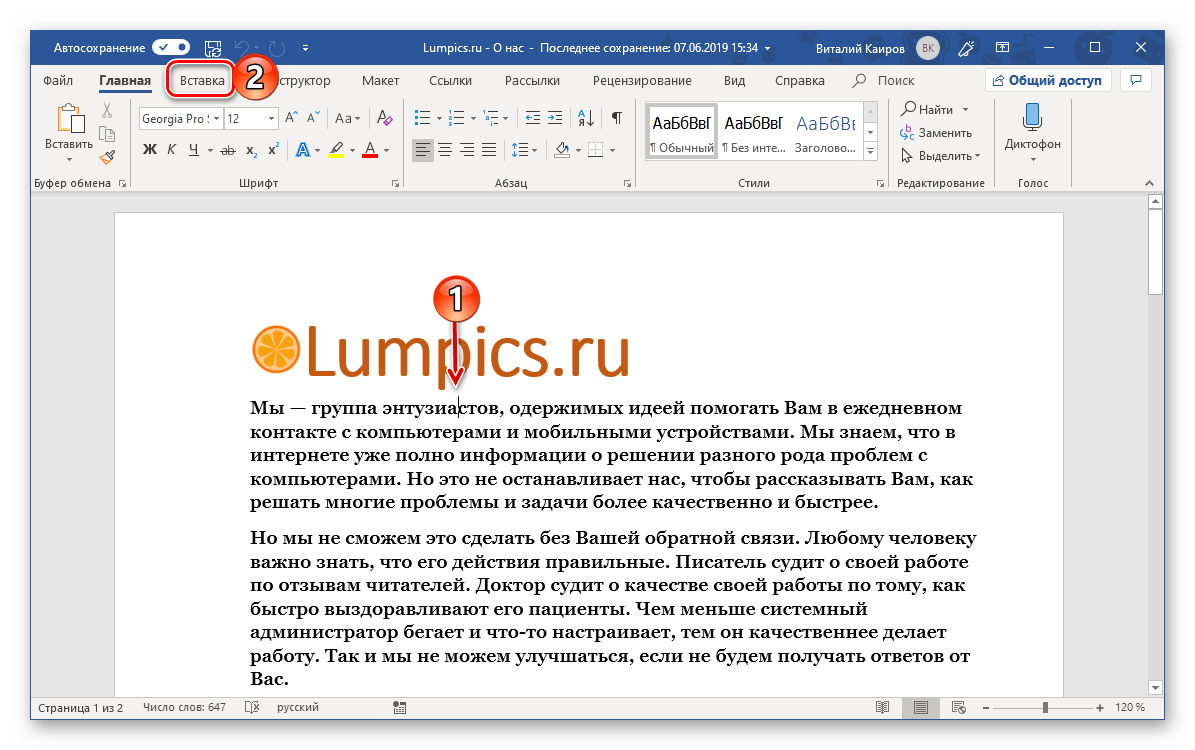The width and height of the screenshot is (1195, 750).
Task: Click the Sort icon in paragraph group
Action: click(x=587, y=118)
